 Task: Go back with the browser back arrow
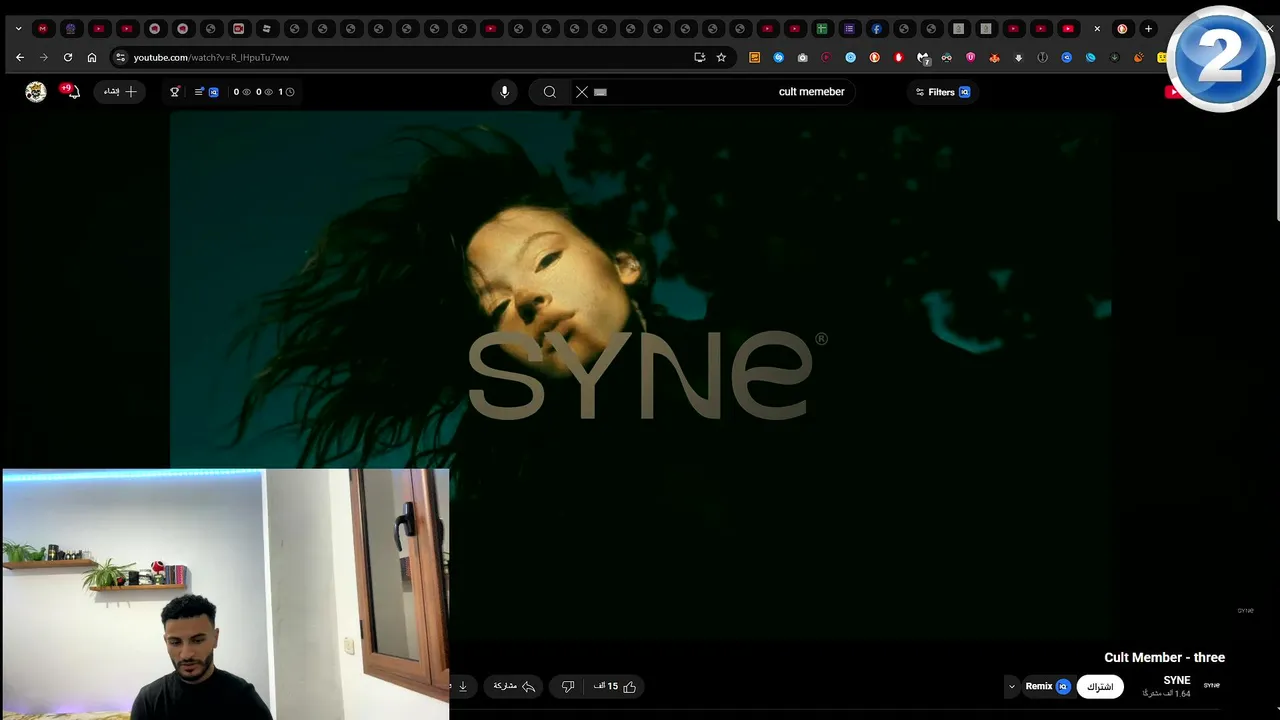[19, 57]
